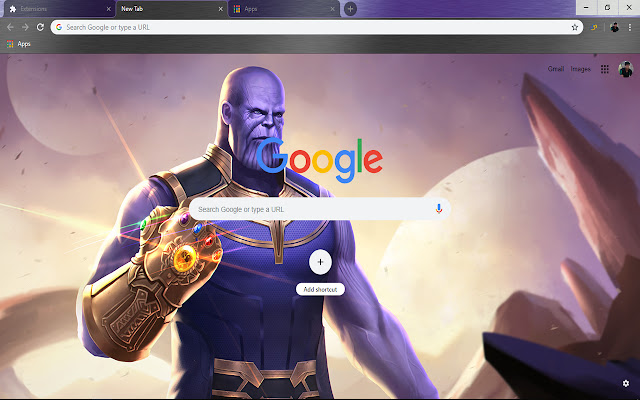The height and width of the screenshot is (400, 640).
Task: Click the Google icon in address bar
Action: tap(59, 27)
